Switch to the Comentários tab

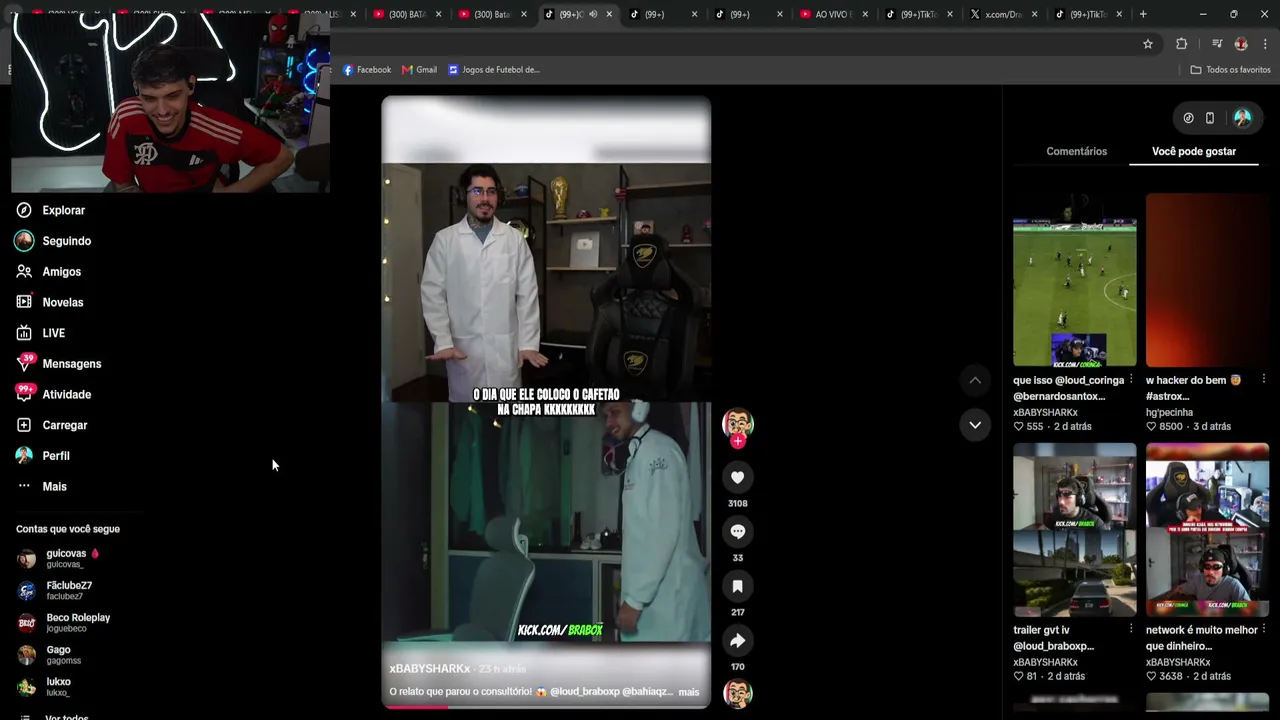coord(1076,151)
